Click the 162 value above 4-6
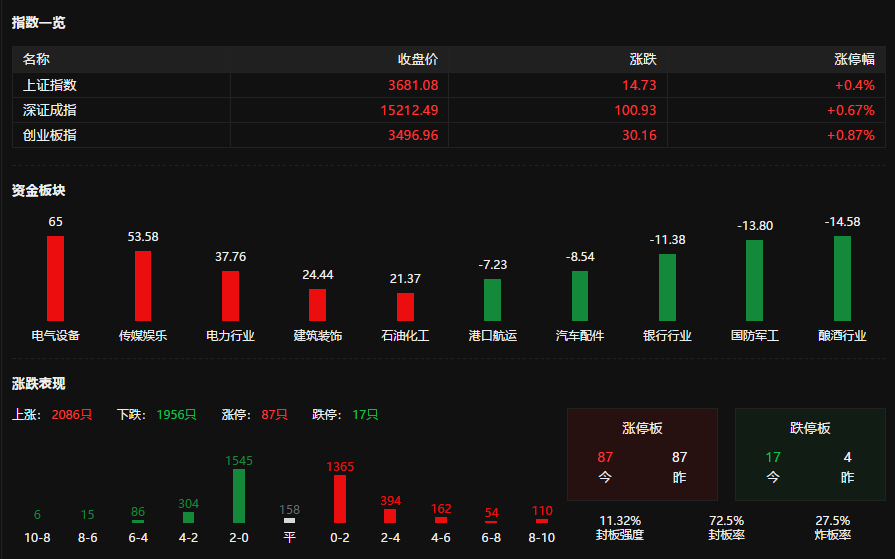 pyautogui.click(x=441, y=509)
